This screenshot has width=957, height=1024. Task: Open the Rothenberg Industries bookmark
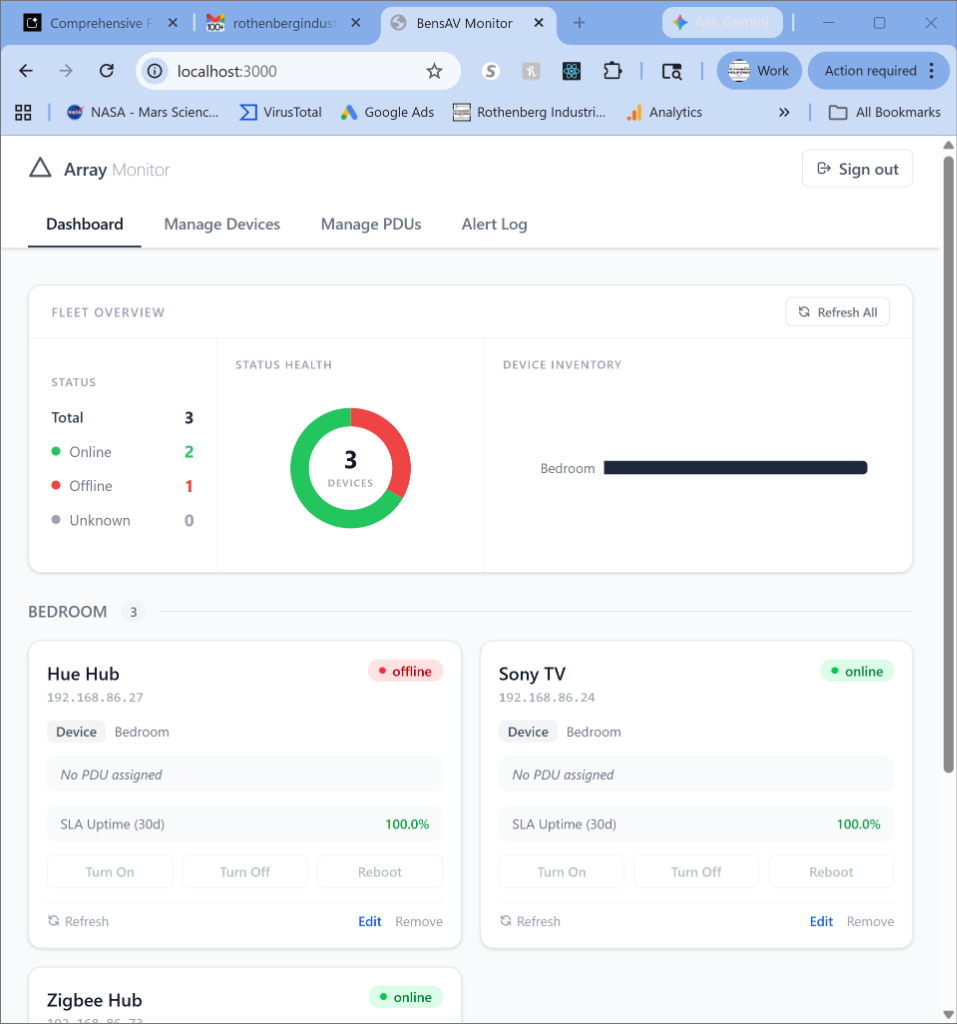(529, 112)
